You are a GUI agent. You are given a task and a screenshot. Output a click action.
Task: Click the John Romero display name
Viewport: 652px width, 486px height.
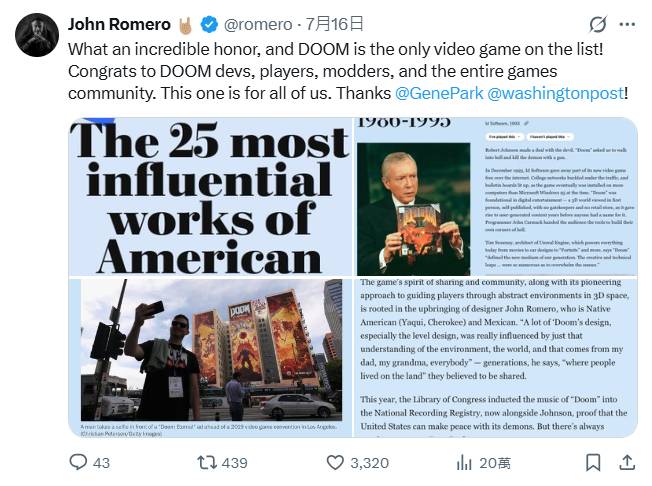119,25
